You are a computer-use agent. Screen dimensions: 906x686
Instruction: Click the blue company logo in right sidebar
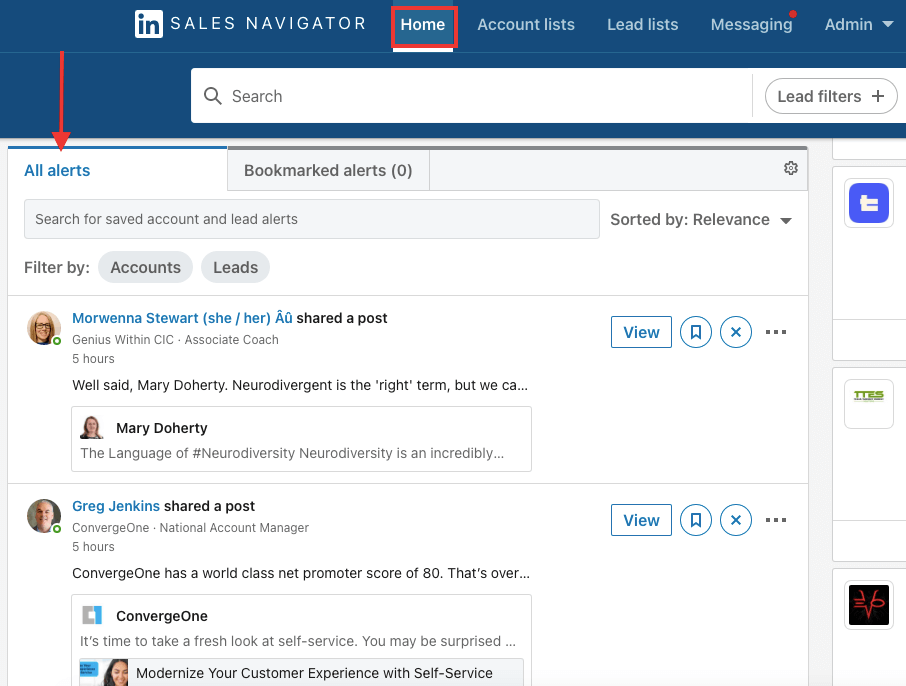868,203
